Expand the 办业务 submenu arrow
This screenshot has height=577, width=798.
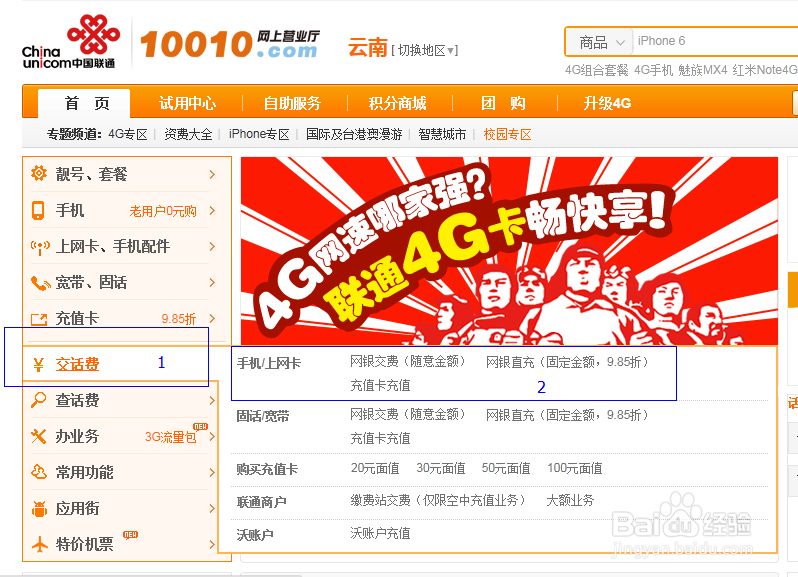coord(212,437)
